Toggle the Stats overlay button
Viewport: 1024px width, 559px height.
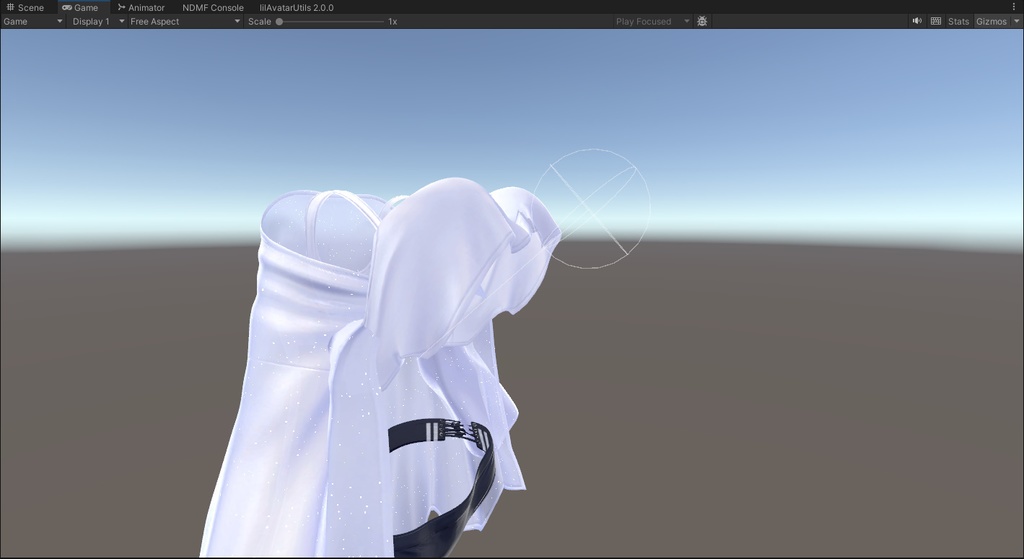(x=959, y=22)
